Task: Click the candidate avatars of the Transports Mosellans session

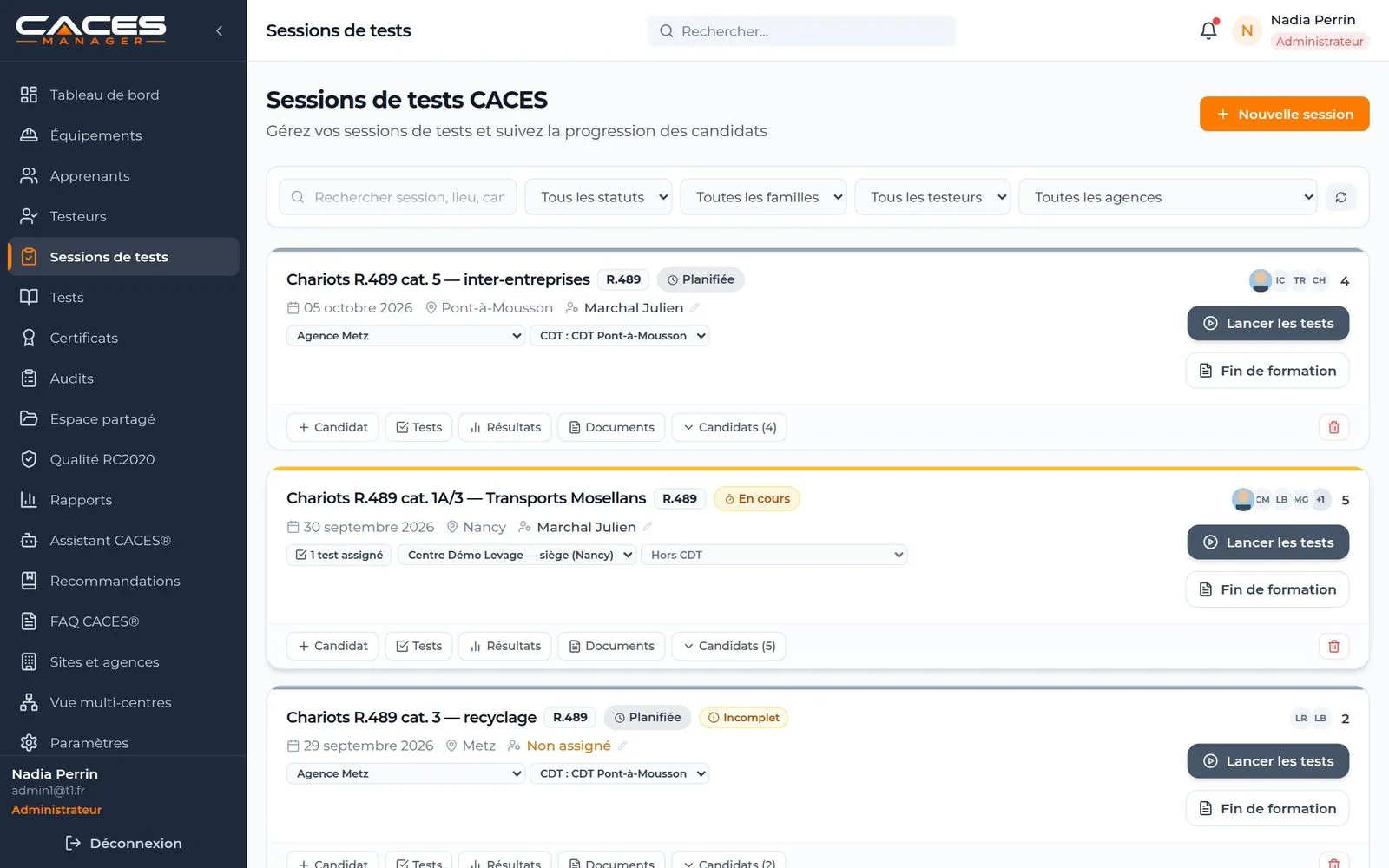Action: pos(1280,499)
